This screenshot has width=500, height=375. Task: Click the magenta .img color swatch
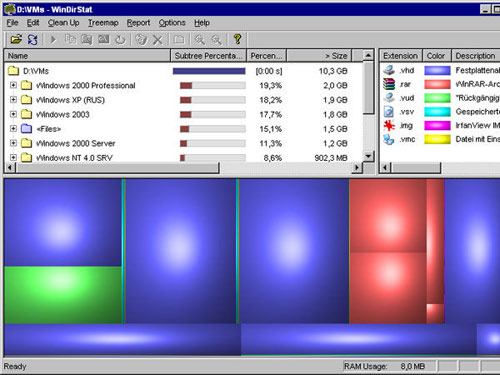(437, 125)
